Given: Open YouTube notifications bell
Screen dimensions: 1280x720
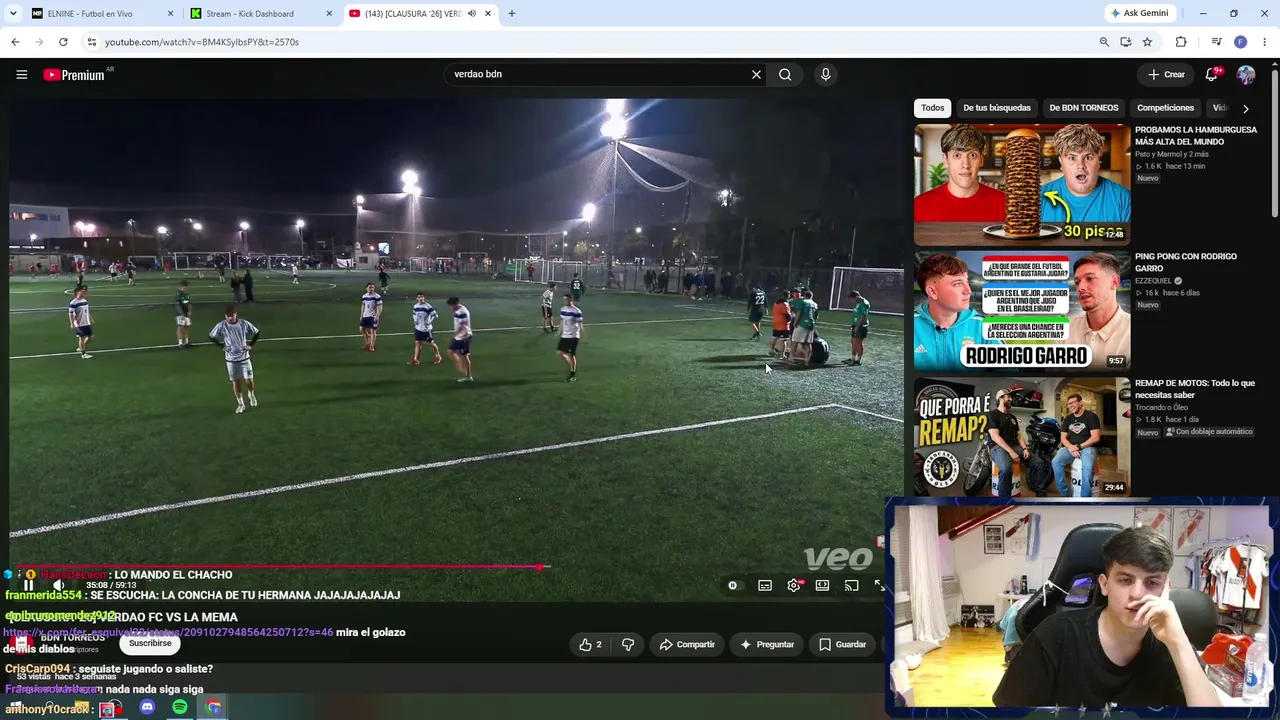Looking at the screenshot, I should pos(1212,74).
